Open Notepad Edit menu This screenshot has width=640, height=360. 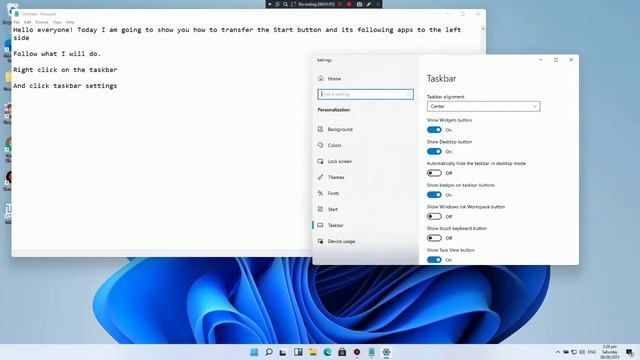pyautogui.click(x=27, y=22)
